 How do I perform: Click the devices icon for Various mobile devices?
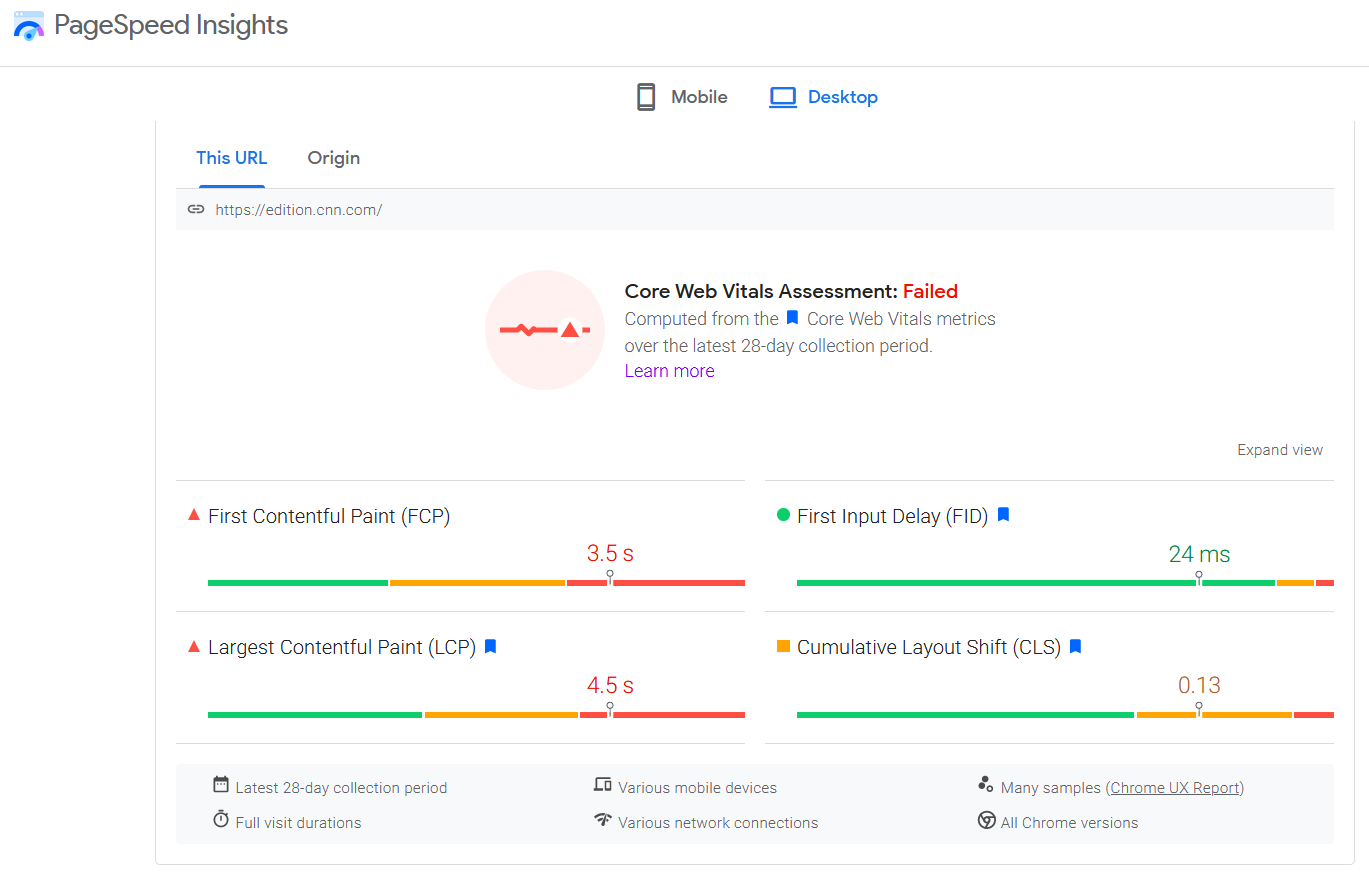[x=602, y=785]
